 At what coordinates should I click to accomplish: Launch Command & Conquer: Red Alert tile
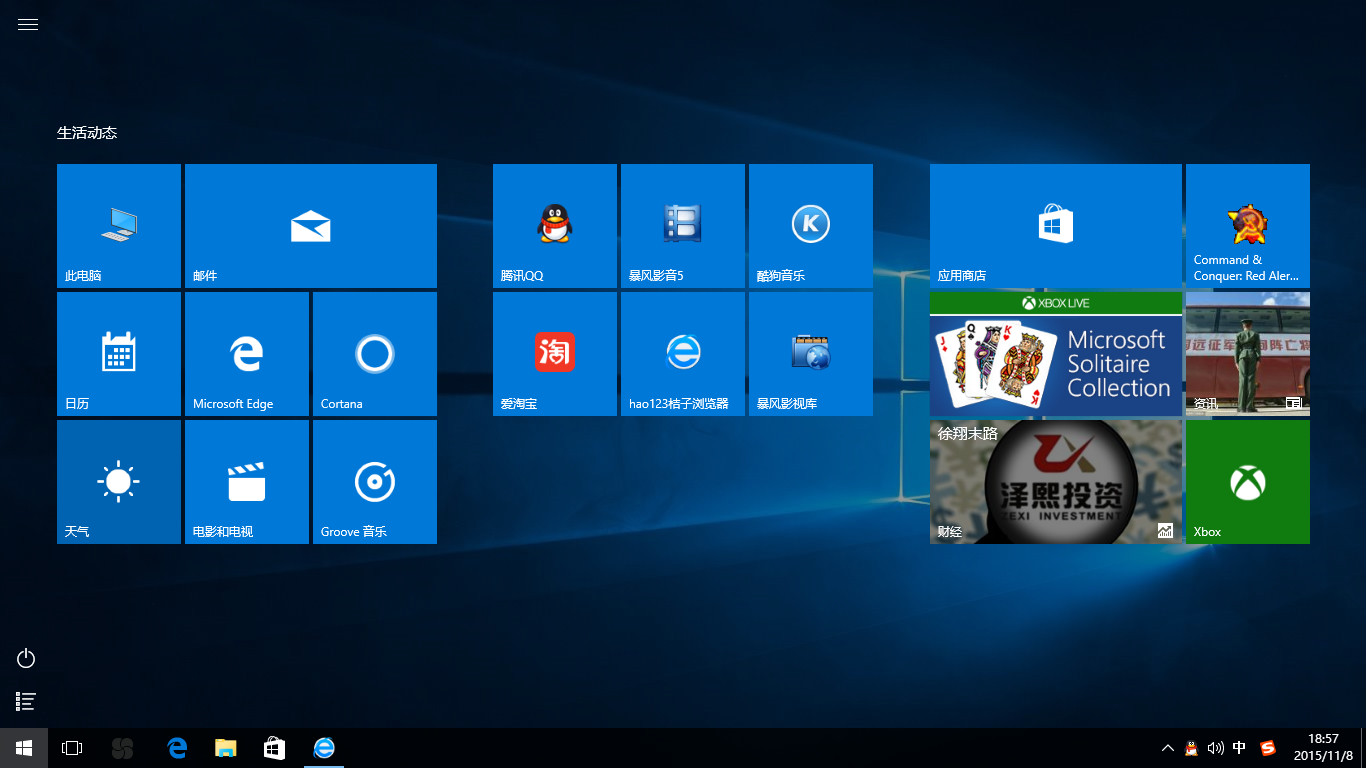tap(1248, 226)
